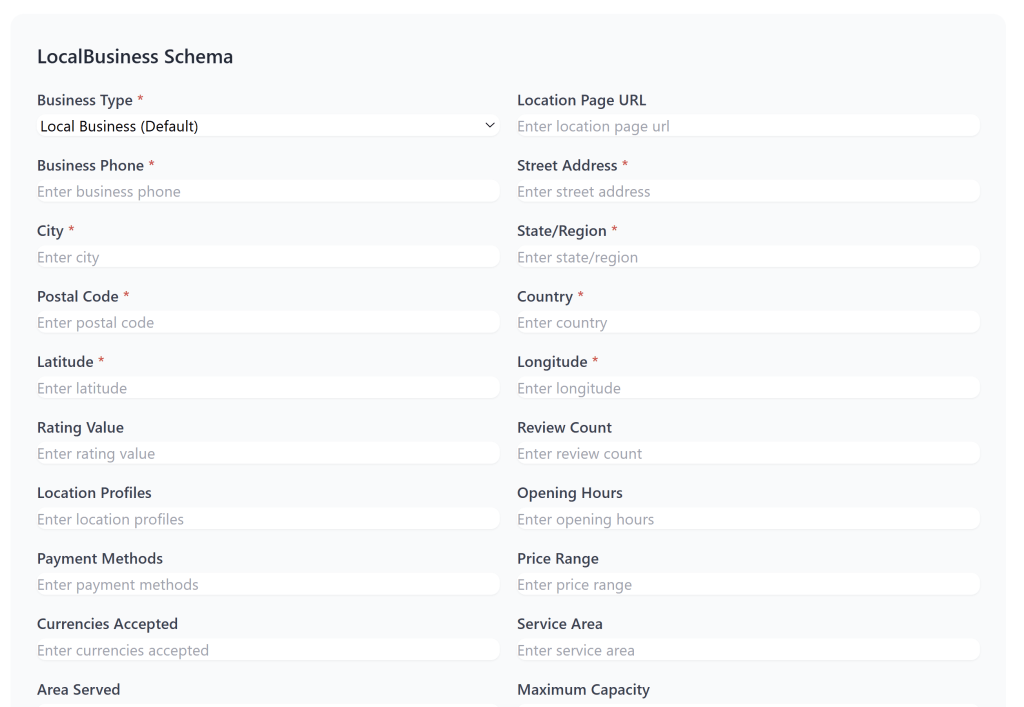This screenshot has height=707, width=1024.
Task: Click the Price Range text box
Action: [x=747, y=585]
